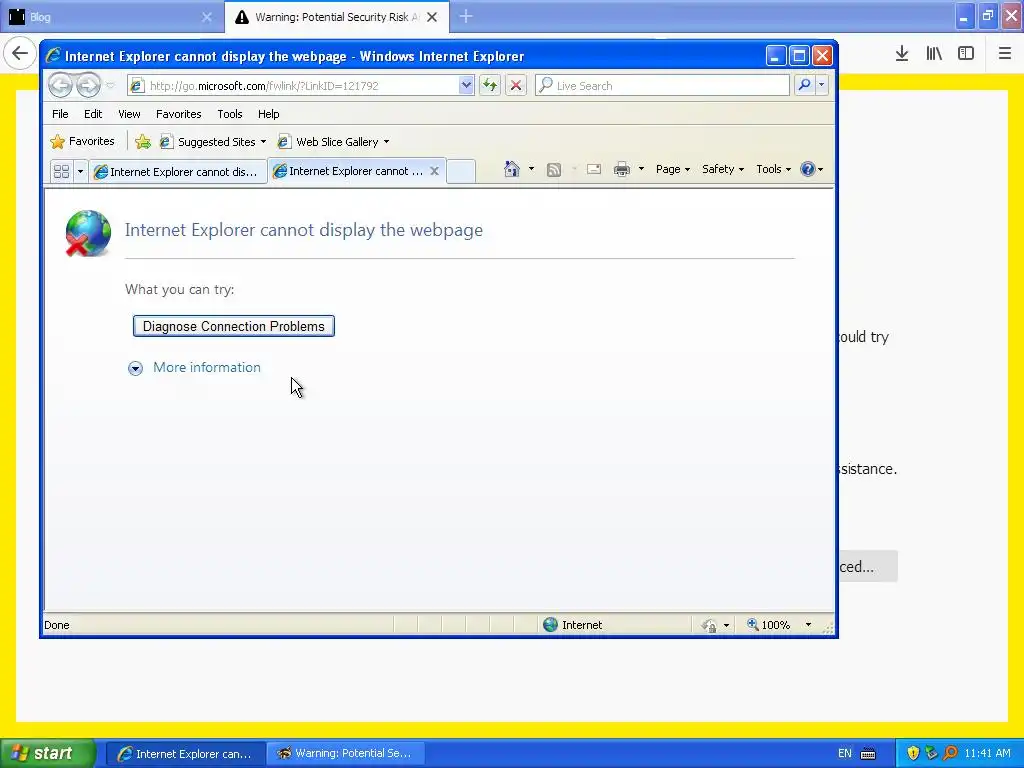Image resolution: width=1024 pixels, height=768 pixels.
Task: Open the Safety command menu
Action: (x=722, y=169)
